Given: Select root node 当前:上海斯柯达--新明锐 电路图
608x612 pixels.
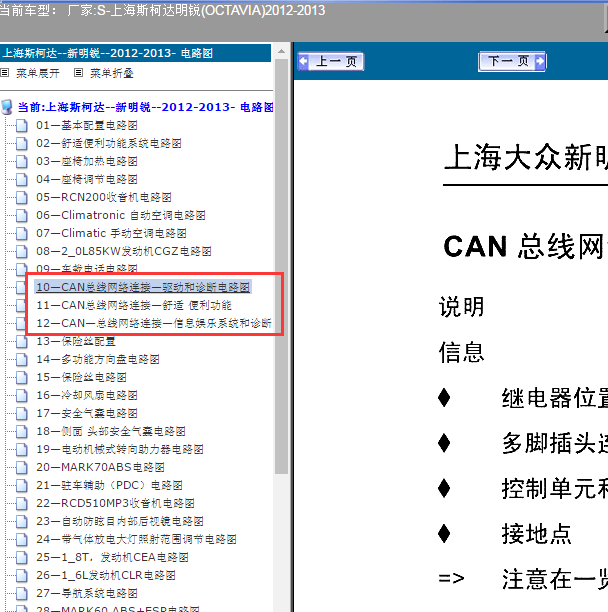Looking at the screenshot, I should click(146, 107).
